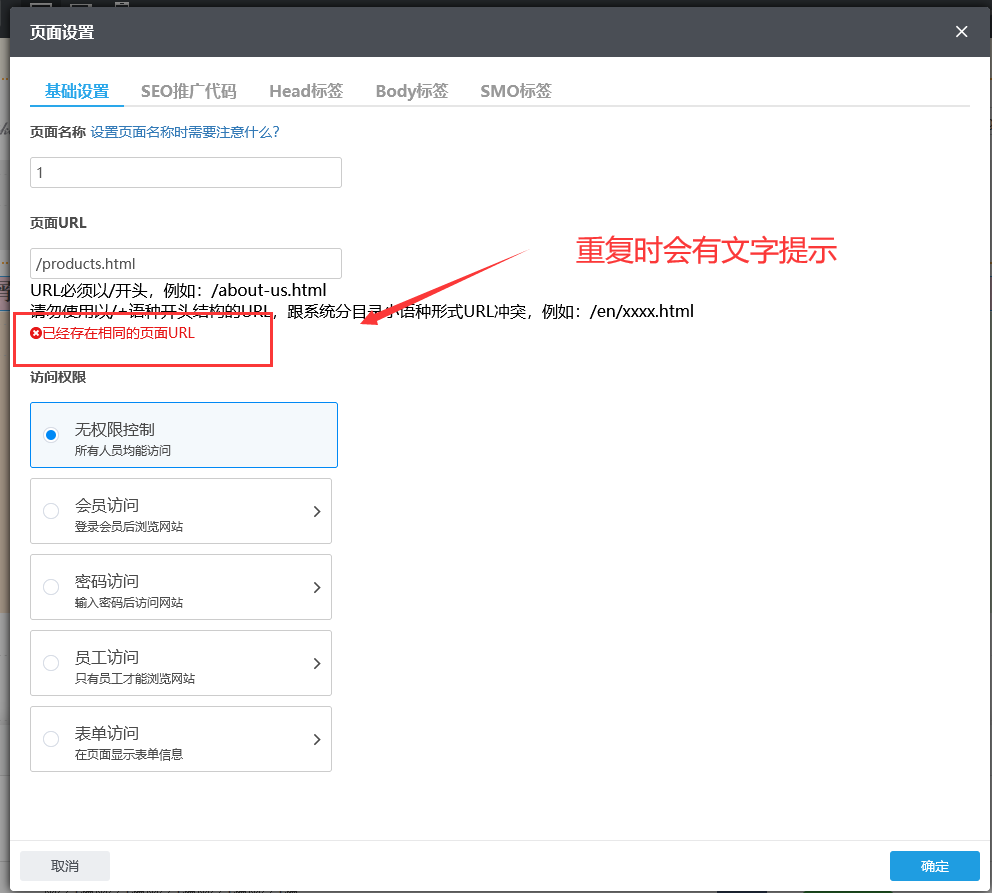The width and height of the screenshot is (992, 893).
Task: Click the 页面URL input containing /products.html
Action: click(x=186, y=264)
